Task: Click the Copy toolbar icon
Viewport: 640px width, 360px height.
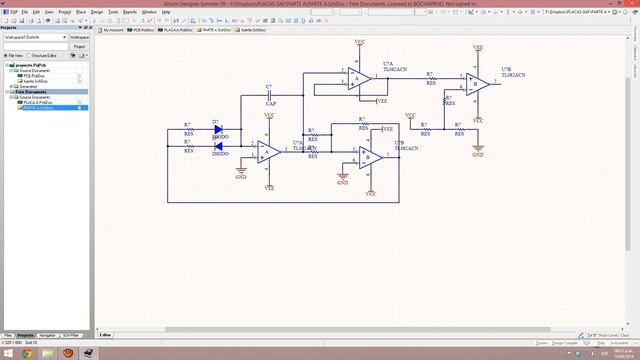Action: [x=102, y=20]
